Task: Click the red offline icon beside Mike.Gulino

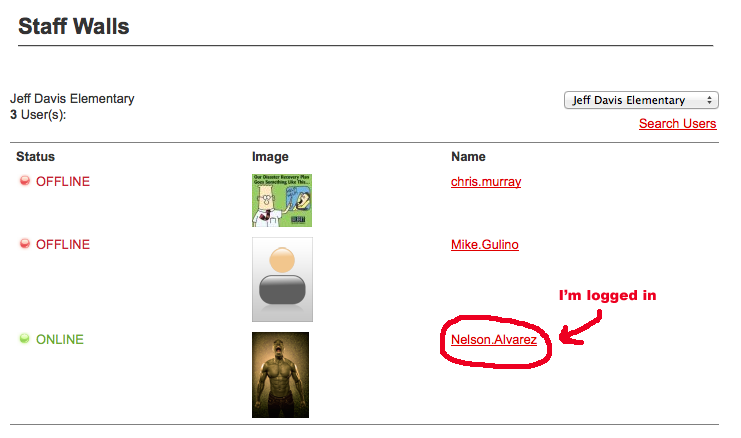Action: pyautogui.click(x=25, y=243)
